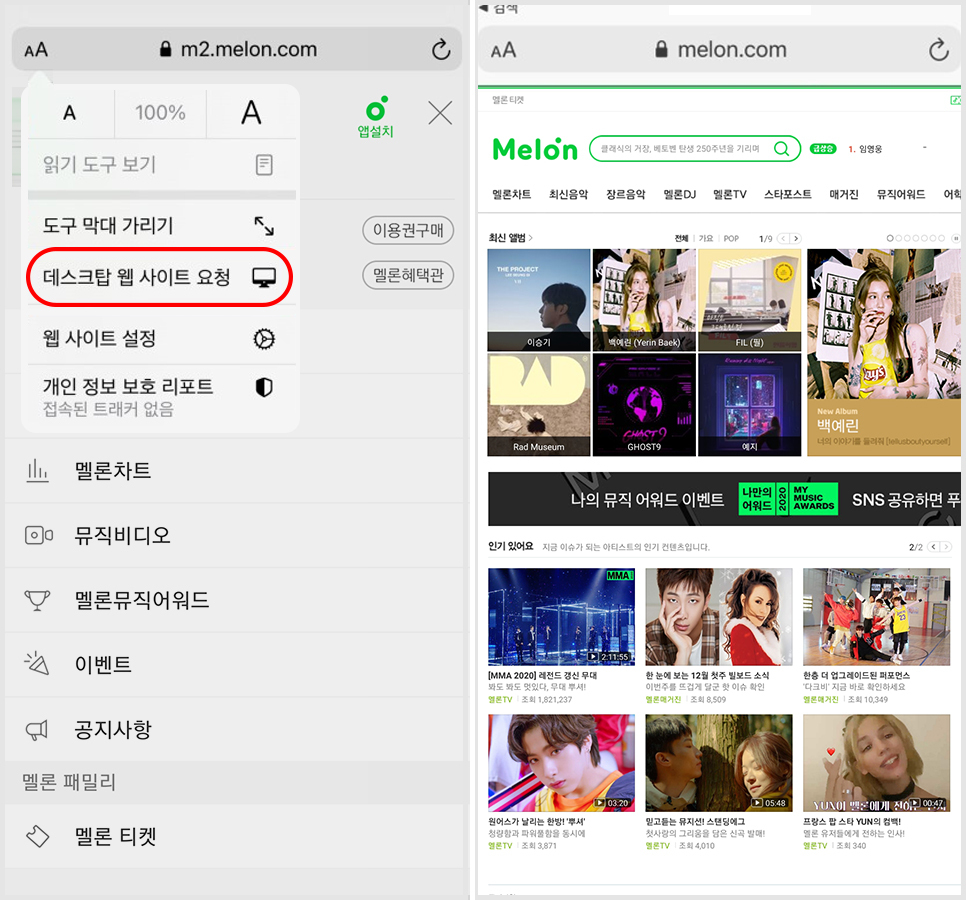The image size is (966, 900).
Task: Open 스타포스트 navigation tab
Action: click(787, 194)
